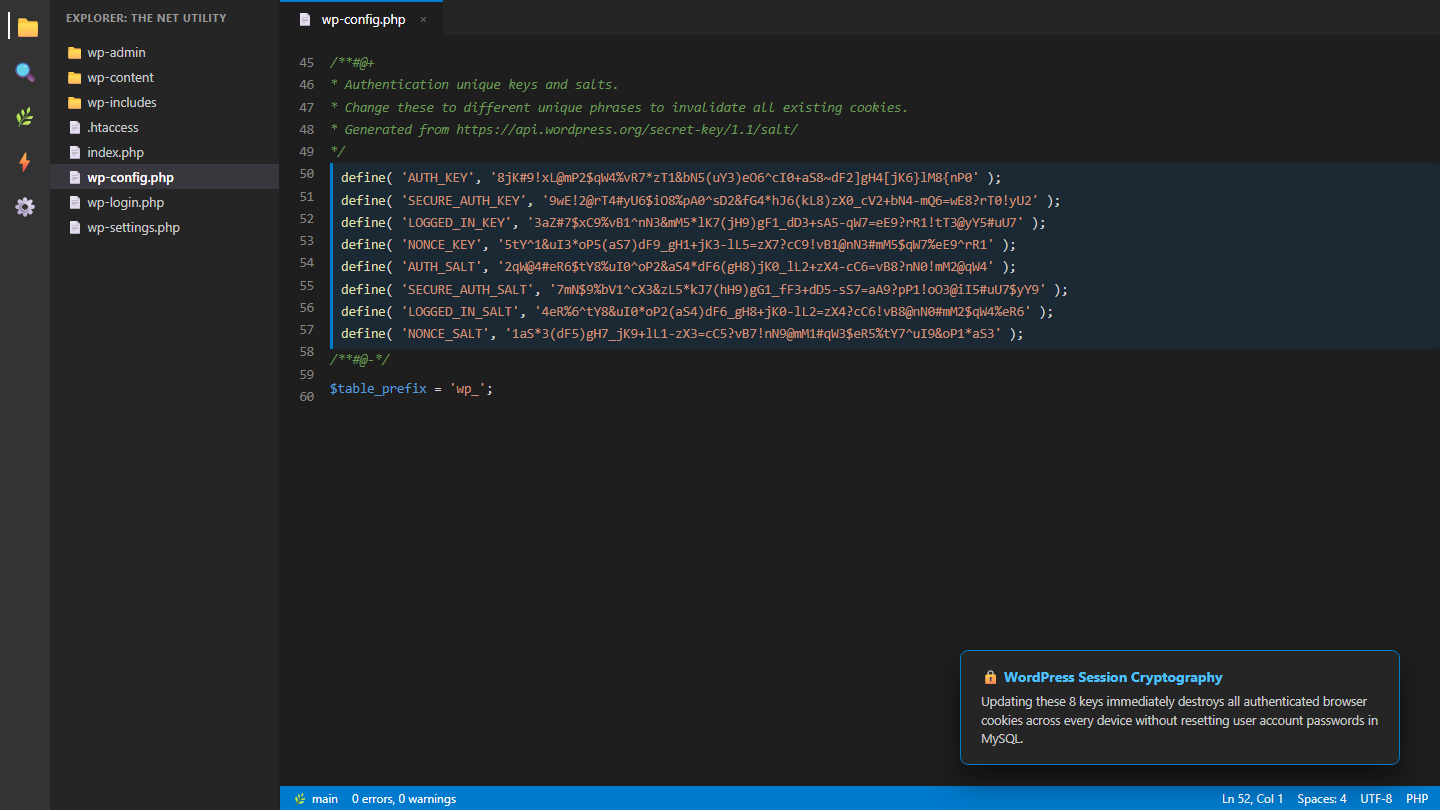Click the branch icon in status bar
The image size is (1440, 810).
coord(299,799)
